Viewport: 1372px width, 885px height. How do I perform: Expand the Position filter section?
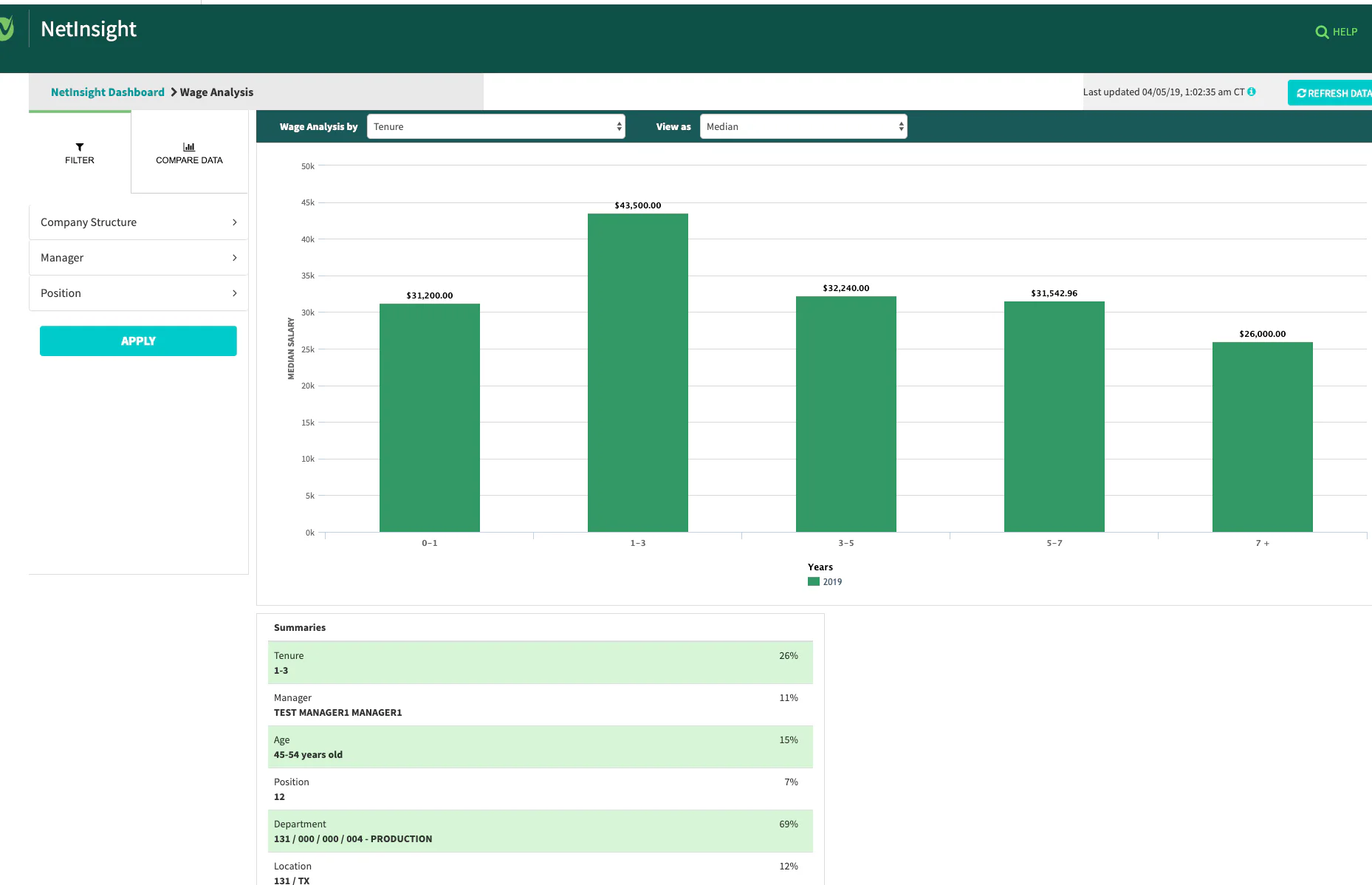[138, 293]
